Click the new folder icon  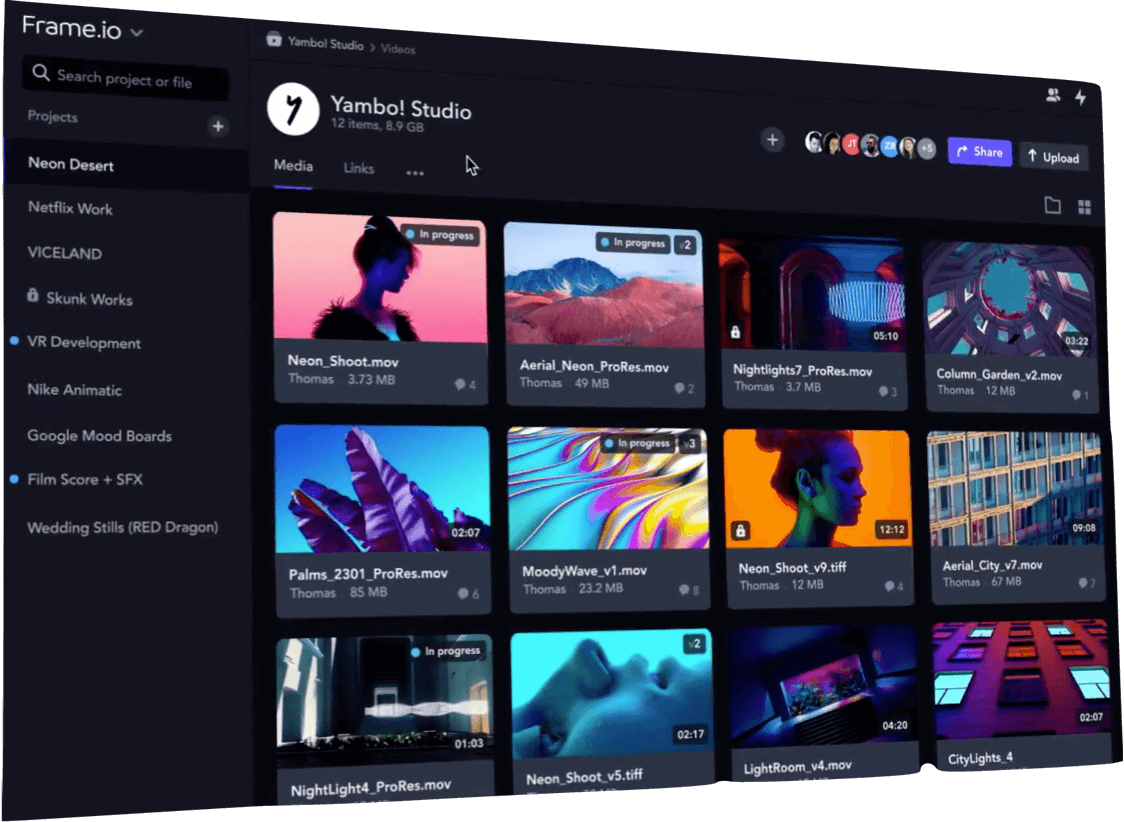click(1052, 205)
